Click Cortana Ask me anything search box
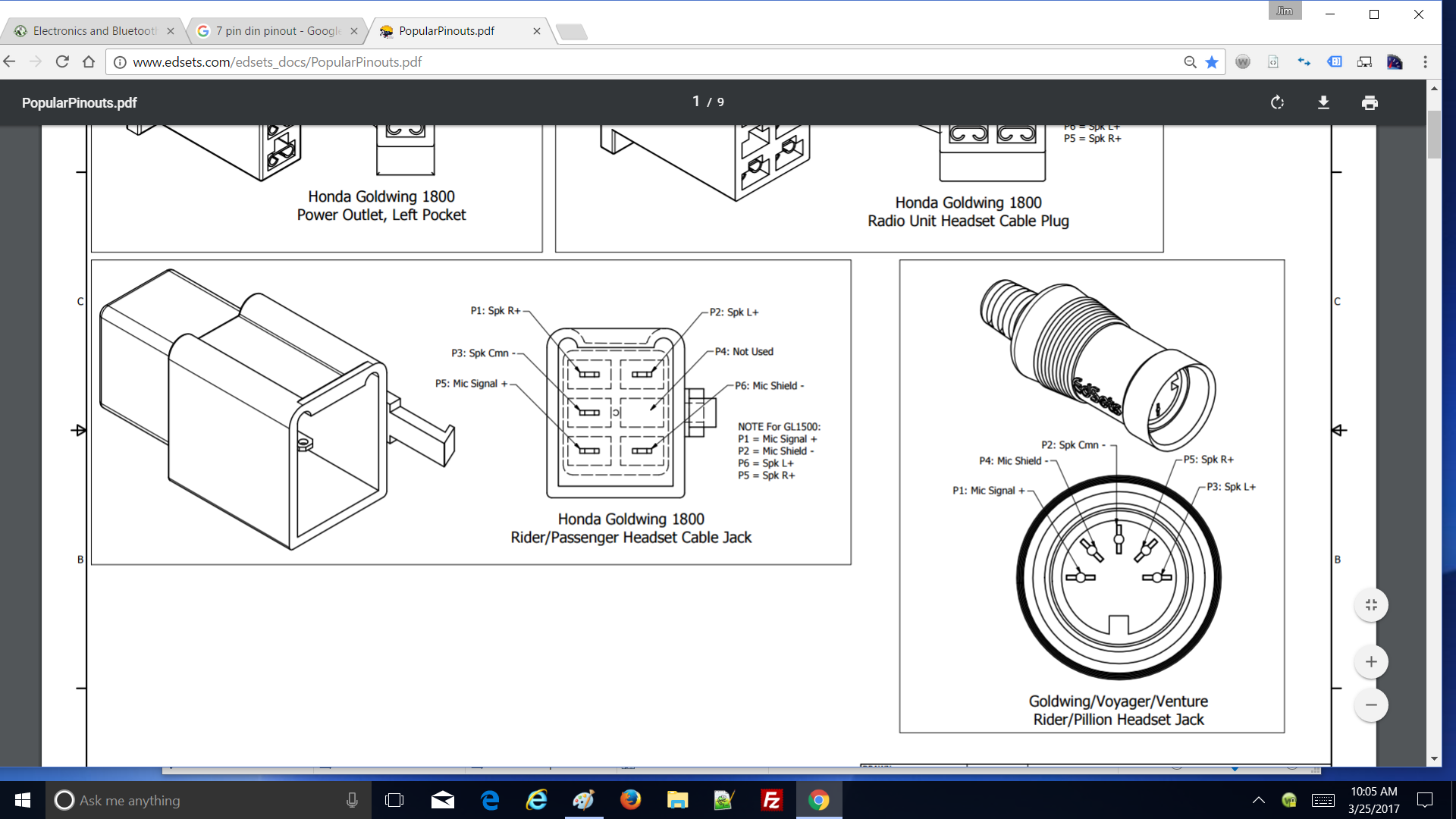The width and height of the screenshot is (1456, 819). point(209,800)
